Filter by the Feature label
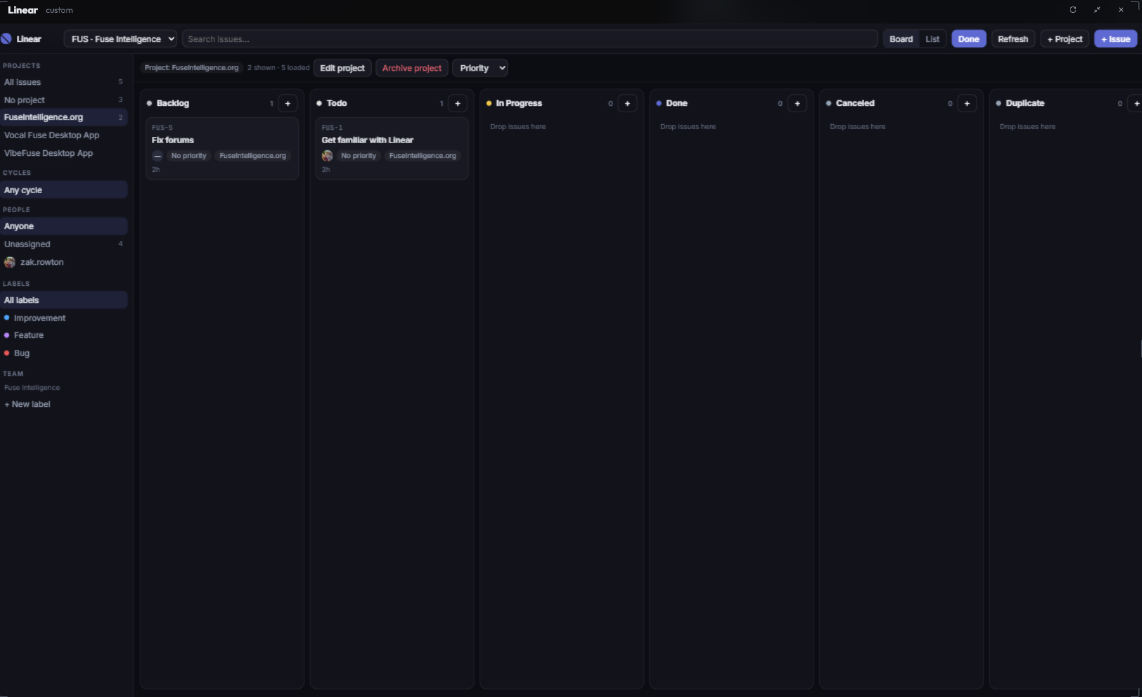Image resolution: width=1142 pixels, height=697 pixels. tap(63, 335)
